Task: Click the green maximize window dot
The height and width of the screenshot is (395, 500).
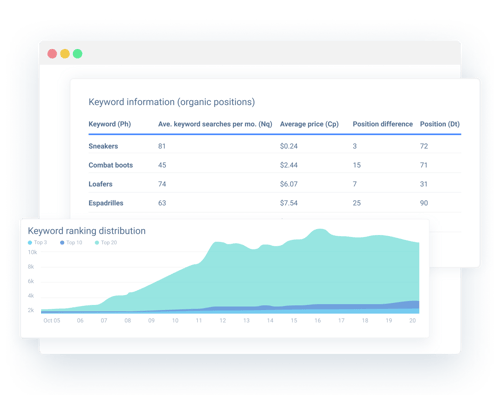Action: click(x=77, y=54)
